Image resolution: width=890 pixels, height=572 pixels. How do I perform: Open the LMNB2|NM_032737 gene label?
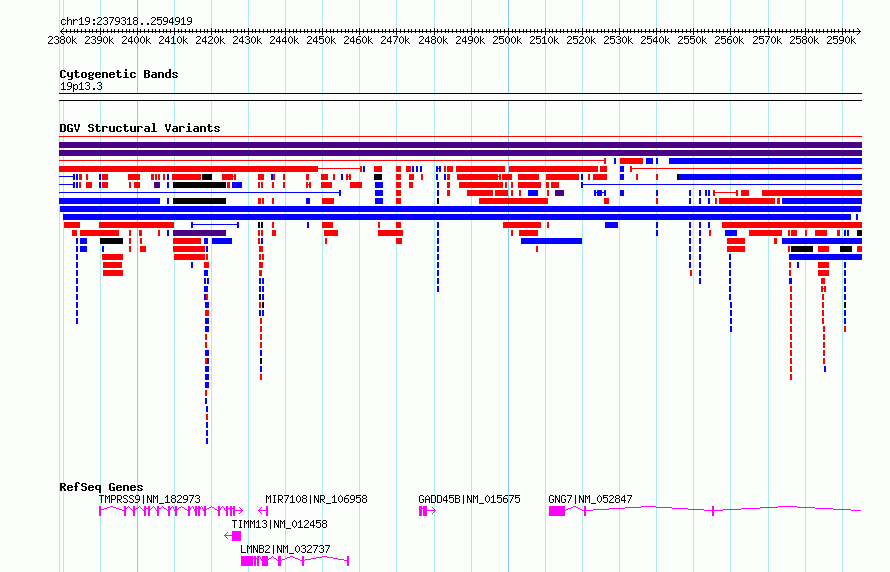point(285,549)
